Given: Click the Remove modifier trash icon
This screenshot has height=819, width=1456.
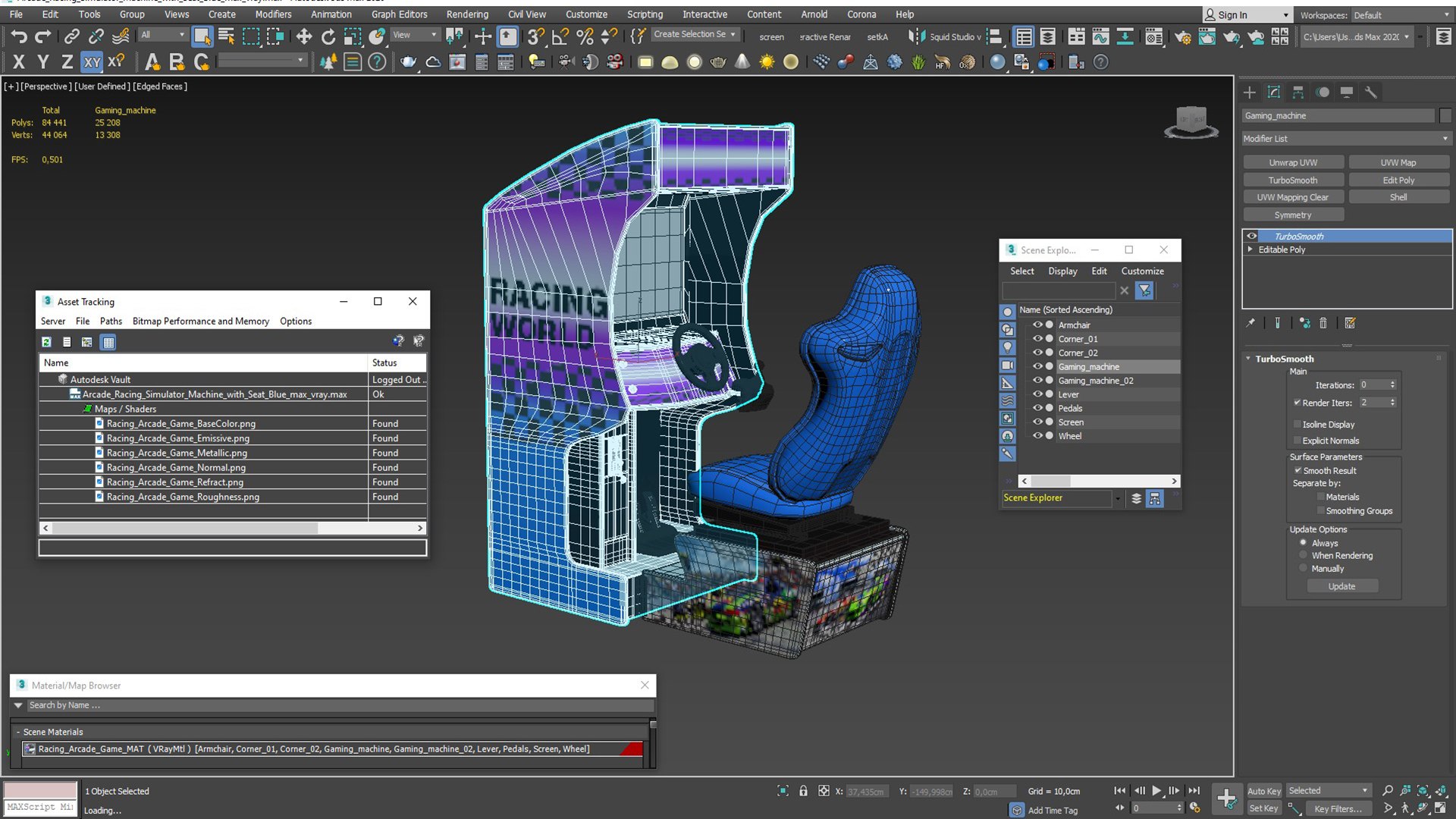Looking at the screenshot, I should (1323, 323).
